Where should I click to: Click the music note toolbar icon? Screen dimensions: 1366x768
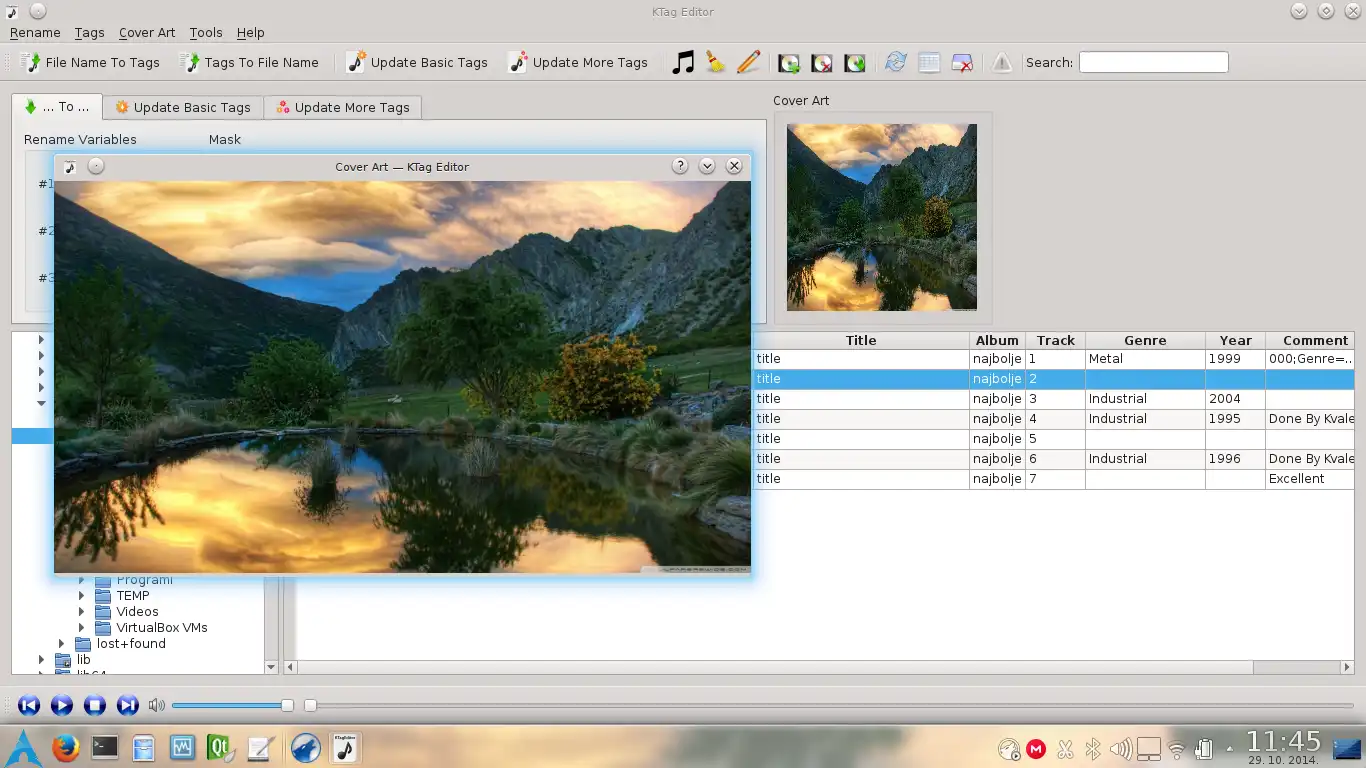coord(682,62)
